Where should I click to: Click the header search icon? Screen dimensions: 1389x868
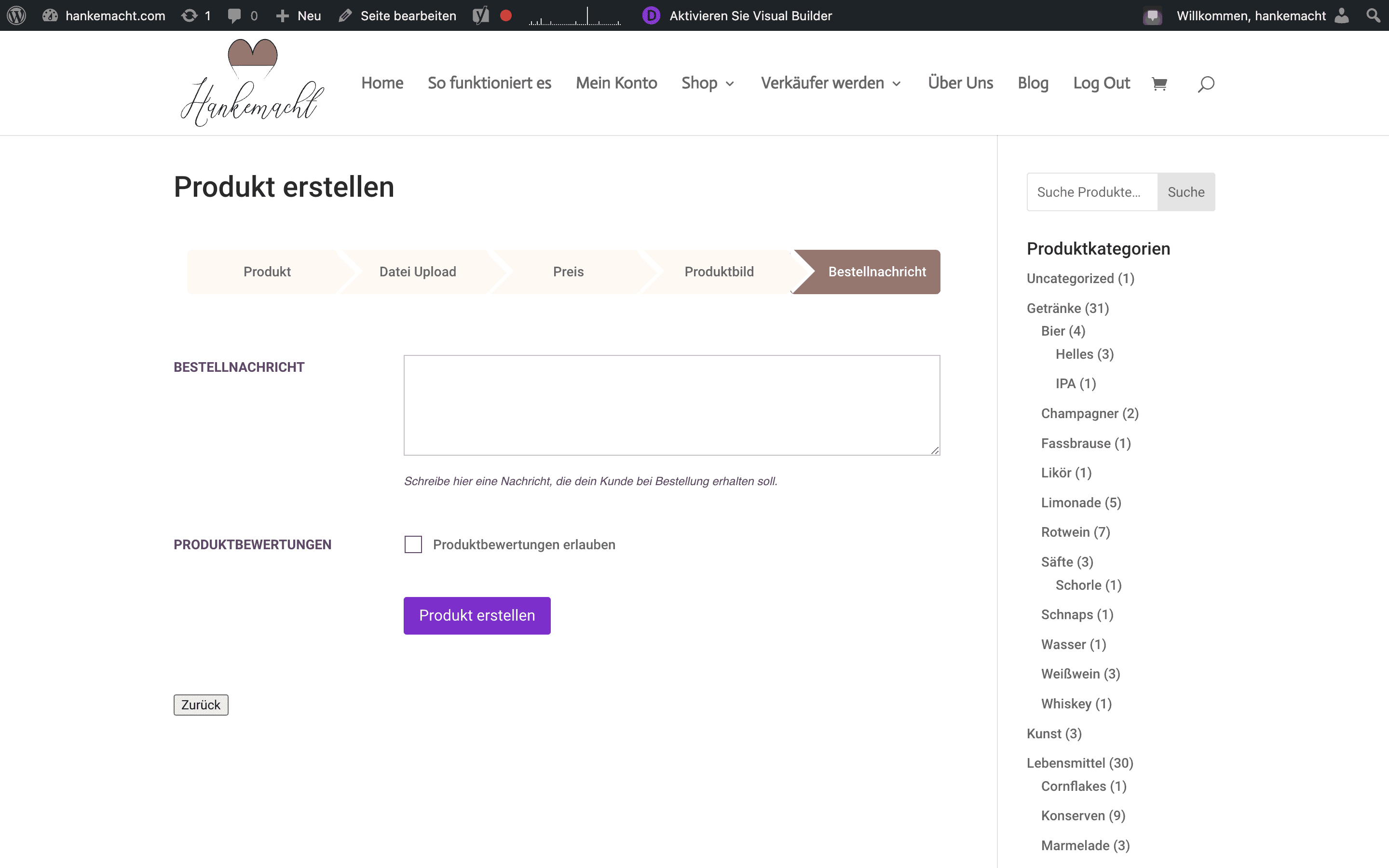click(1206, 84)
